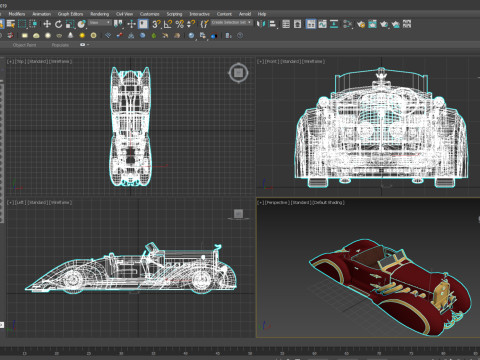Open the Create Selection Set dropdown
Screen dimensions: 480x360
pos(232,23)
